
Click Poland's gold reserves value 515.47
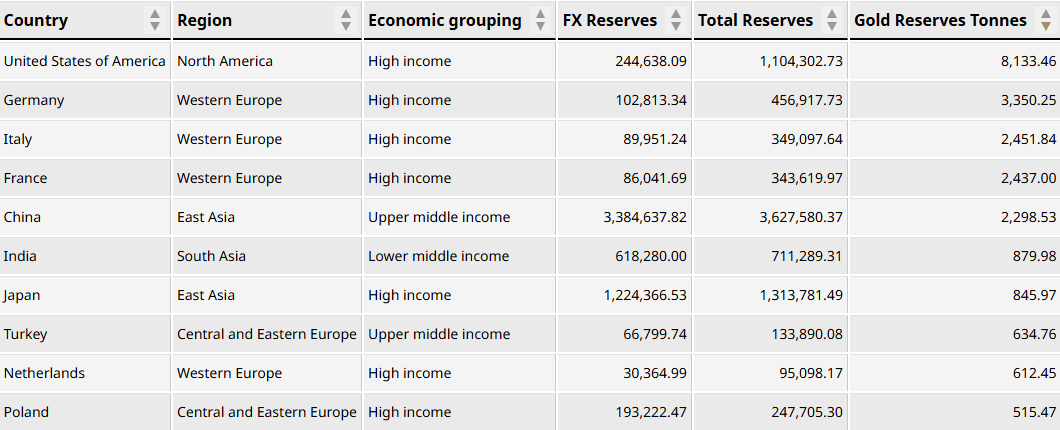click(x=1034, y=412)
